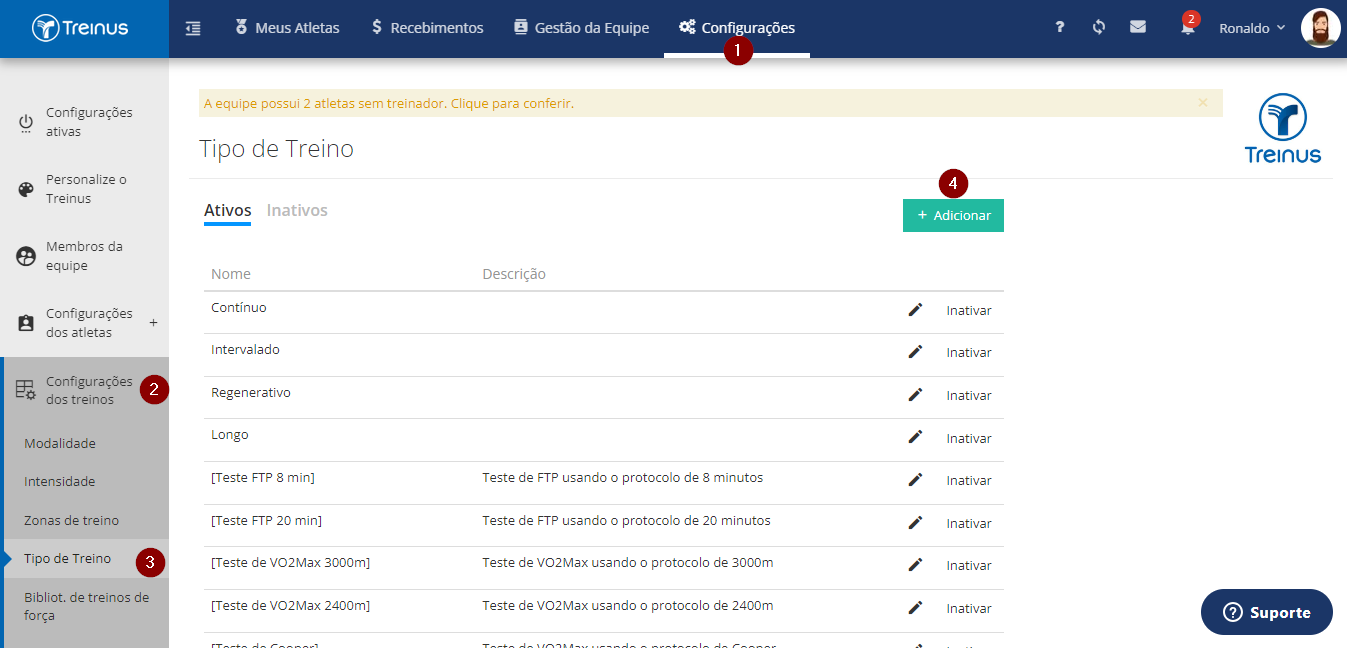
Task: Edit the Regenerativo type with pencil icon
Action: [x=915, y=395]
